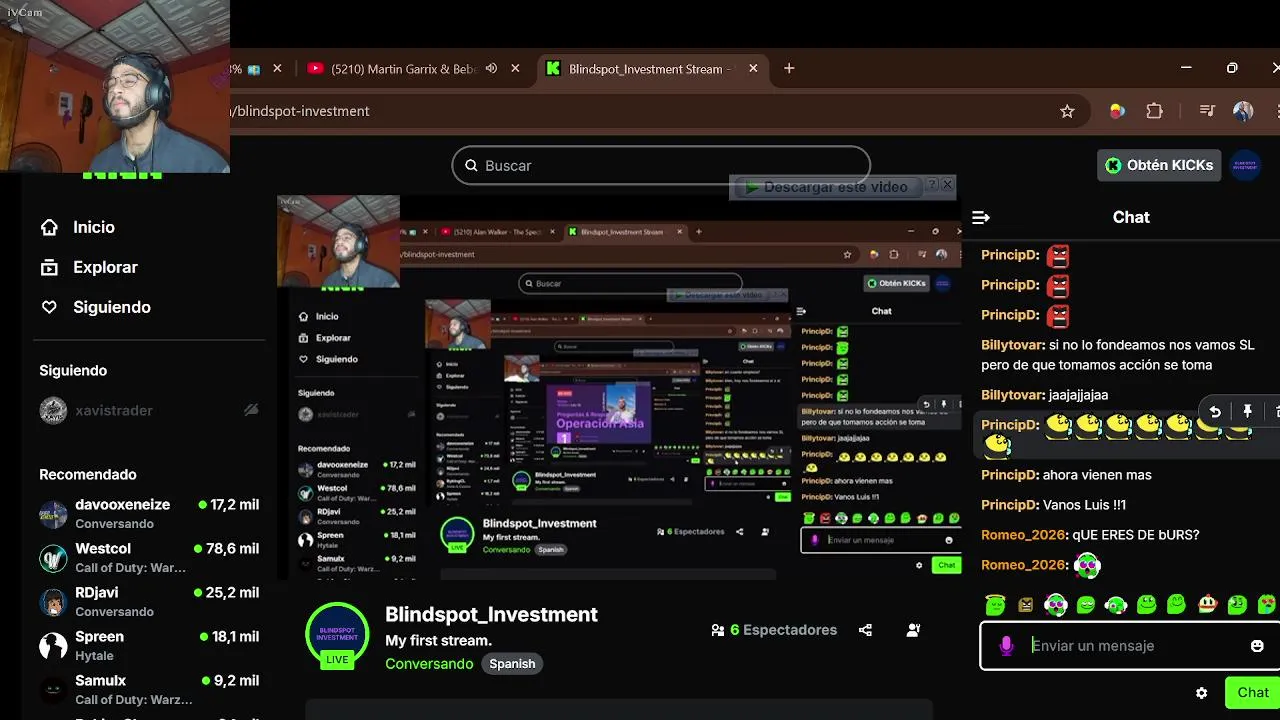Open the Samulx recommended channel
This screenshot has height=720, width=1280.
point(150,689)
